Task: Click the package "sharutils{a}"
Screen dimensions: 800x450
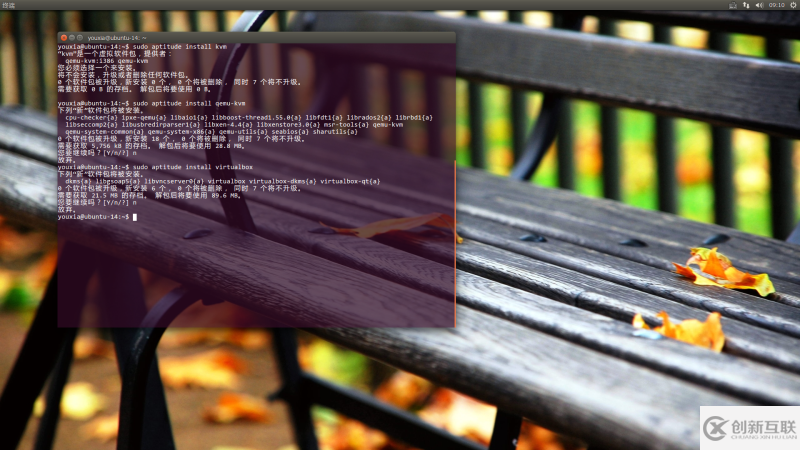Action: [x=335, y=132]
